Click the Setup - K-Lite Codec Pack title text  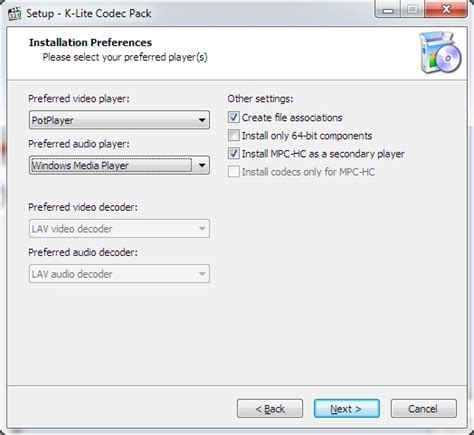coord(89,13)
